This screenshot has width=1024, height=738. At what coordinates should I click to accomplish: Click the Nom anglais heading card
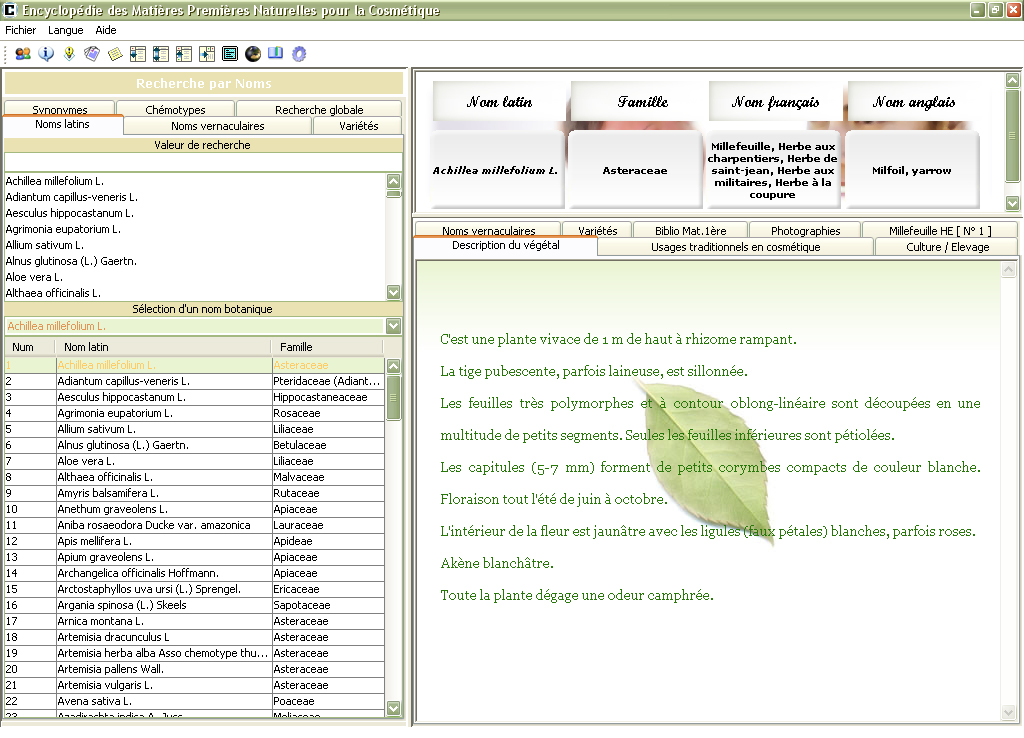[x=914, y=101]
